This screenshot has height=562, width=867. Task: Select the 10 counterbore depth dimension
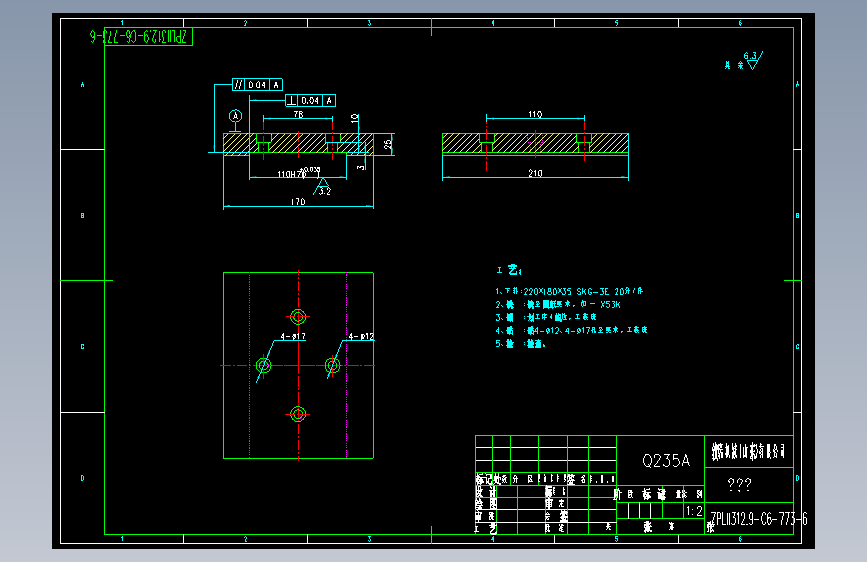coord(355,118)
